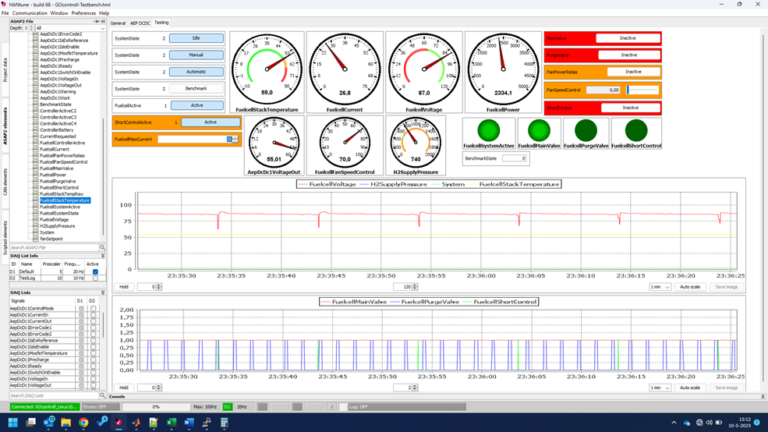Click the Search DAQ Lists input field

coord(54,395)
